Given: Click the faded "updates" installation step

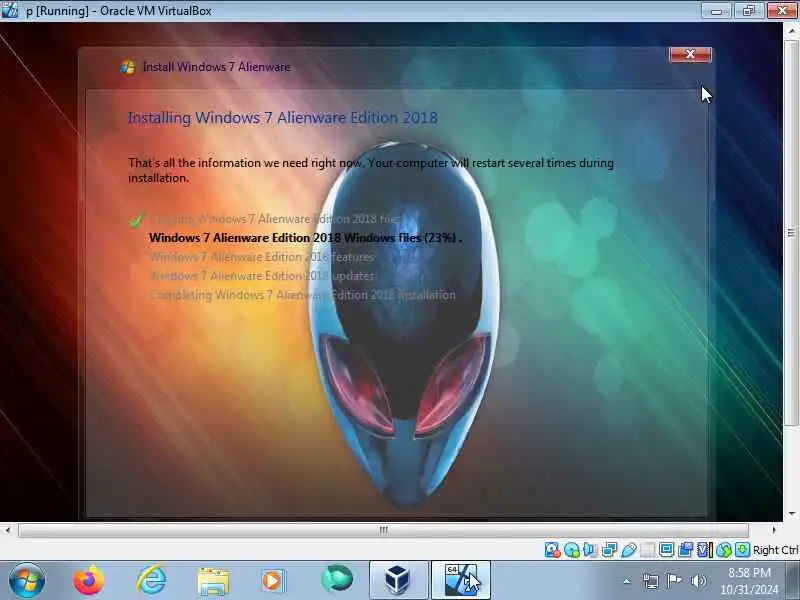Looking at the screenshot, I should [262, 276].
